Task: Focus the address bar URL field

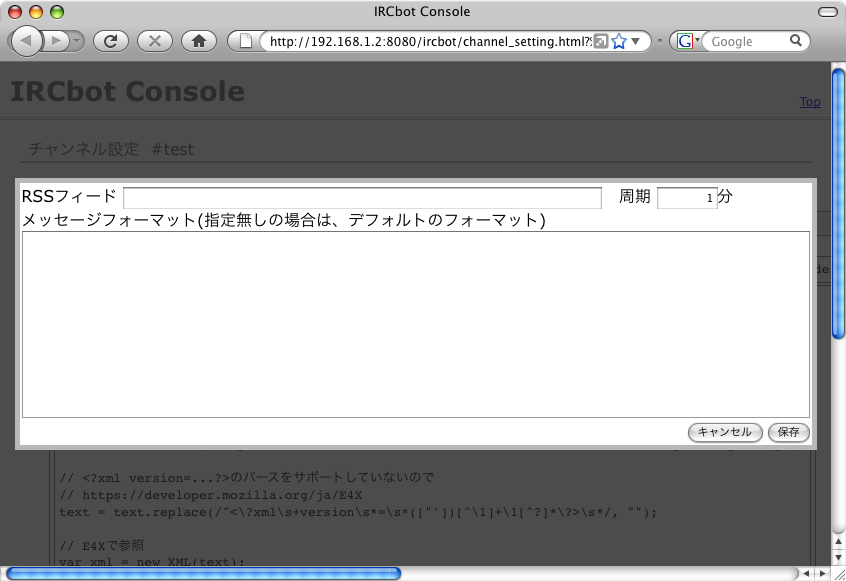Action: (x=430, y=42)
